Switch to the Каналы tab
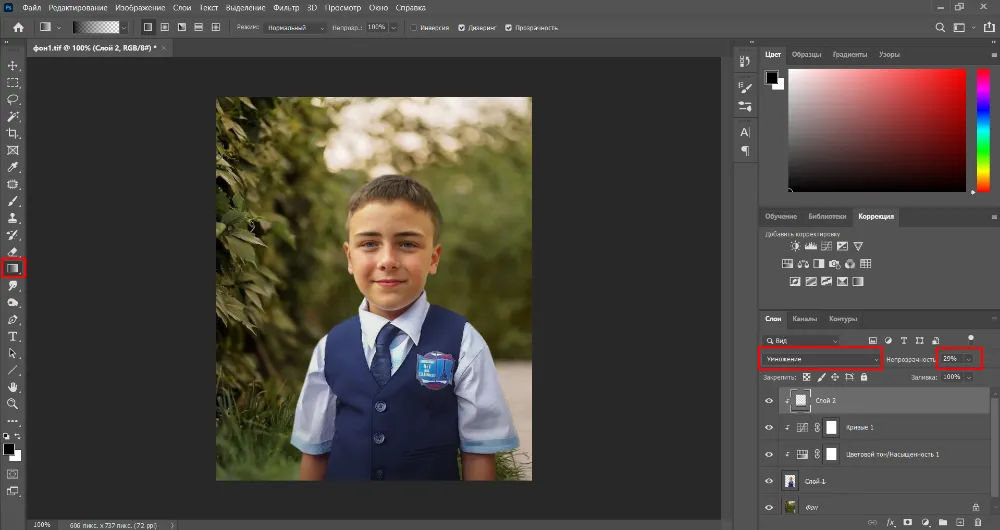The height and width of the screenshot is (530, 1000). click(804, 319)
